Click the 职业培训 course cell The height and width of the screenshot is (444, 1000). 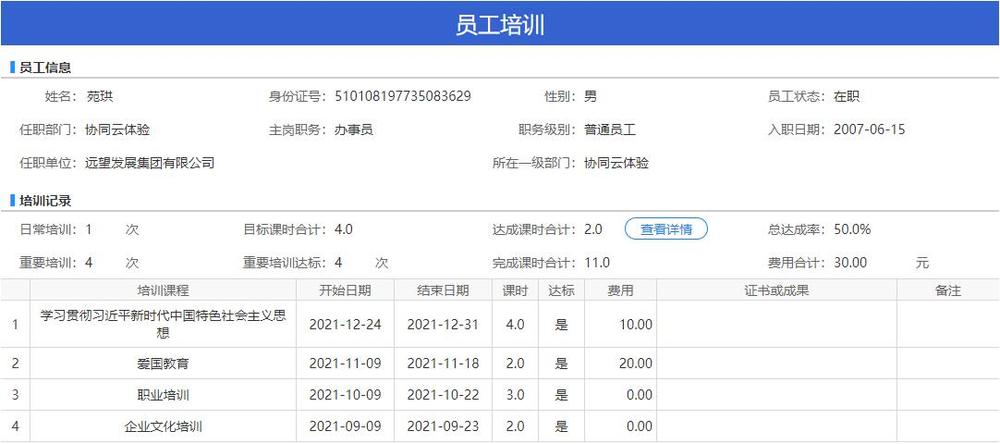point(163,395)
